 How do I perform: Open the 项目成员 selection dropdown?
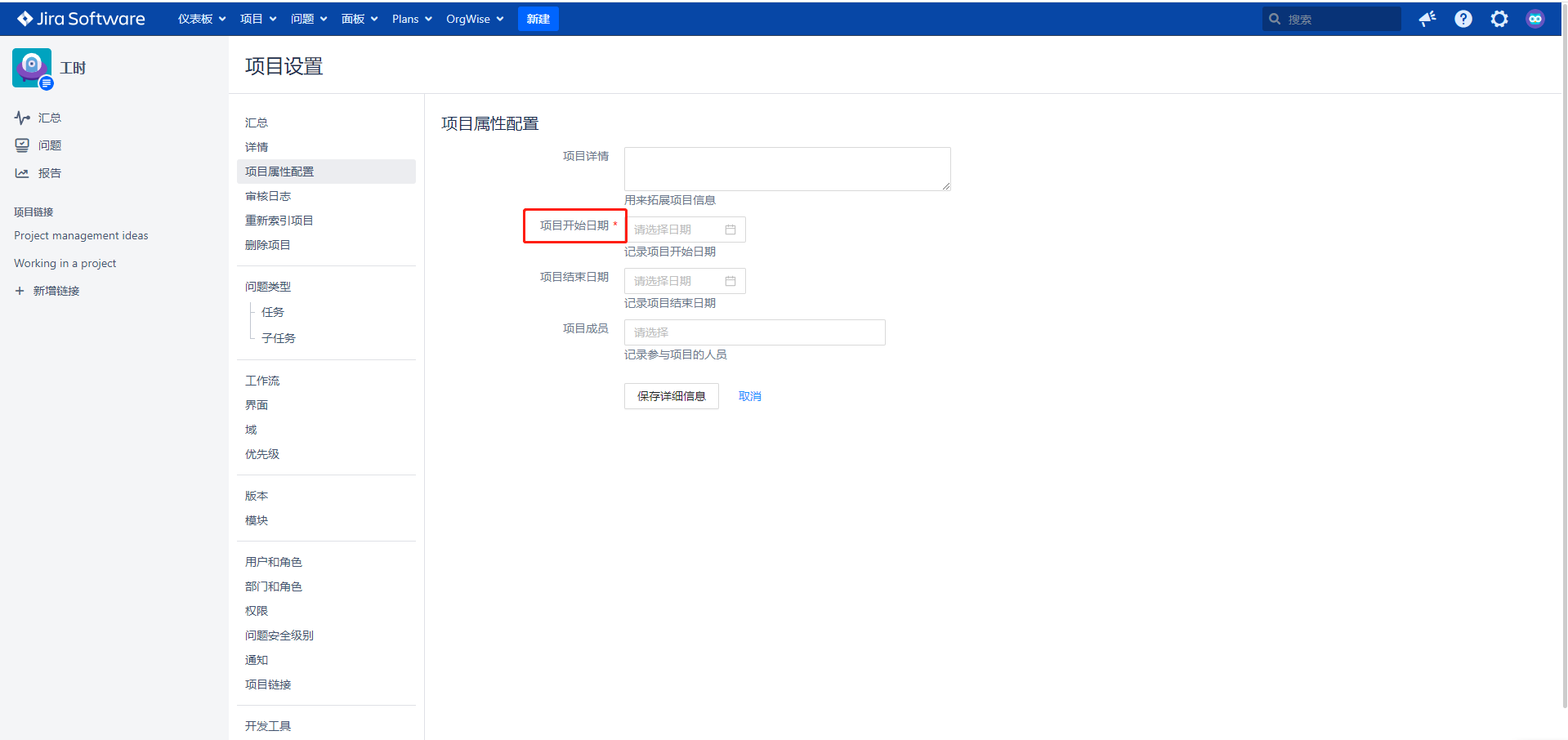pos(754,332)
